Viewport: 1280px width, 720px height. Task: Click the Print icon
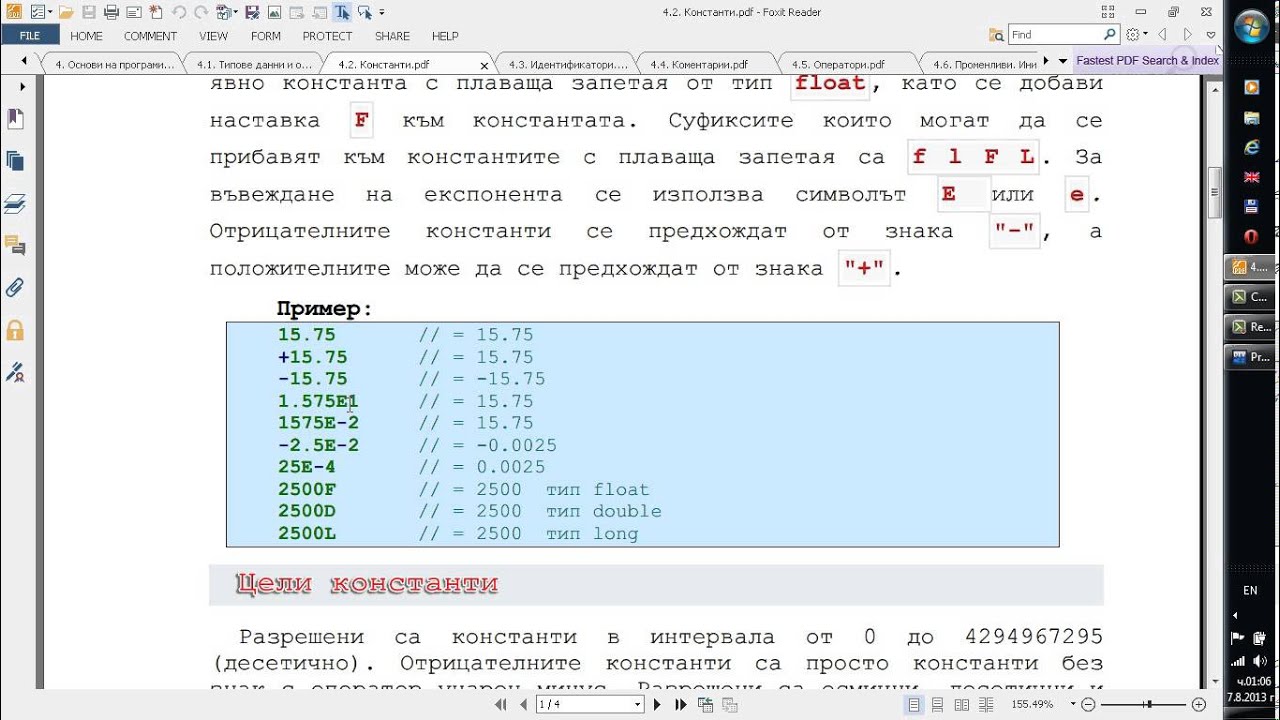[111, 13]
